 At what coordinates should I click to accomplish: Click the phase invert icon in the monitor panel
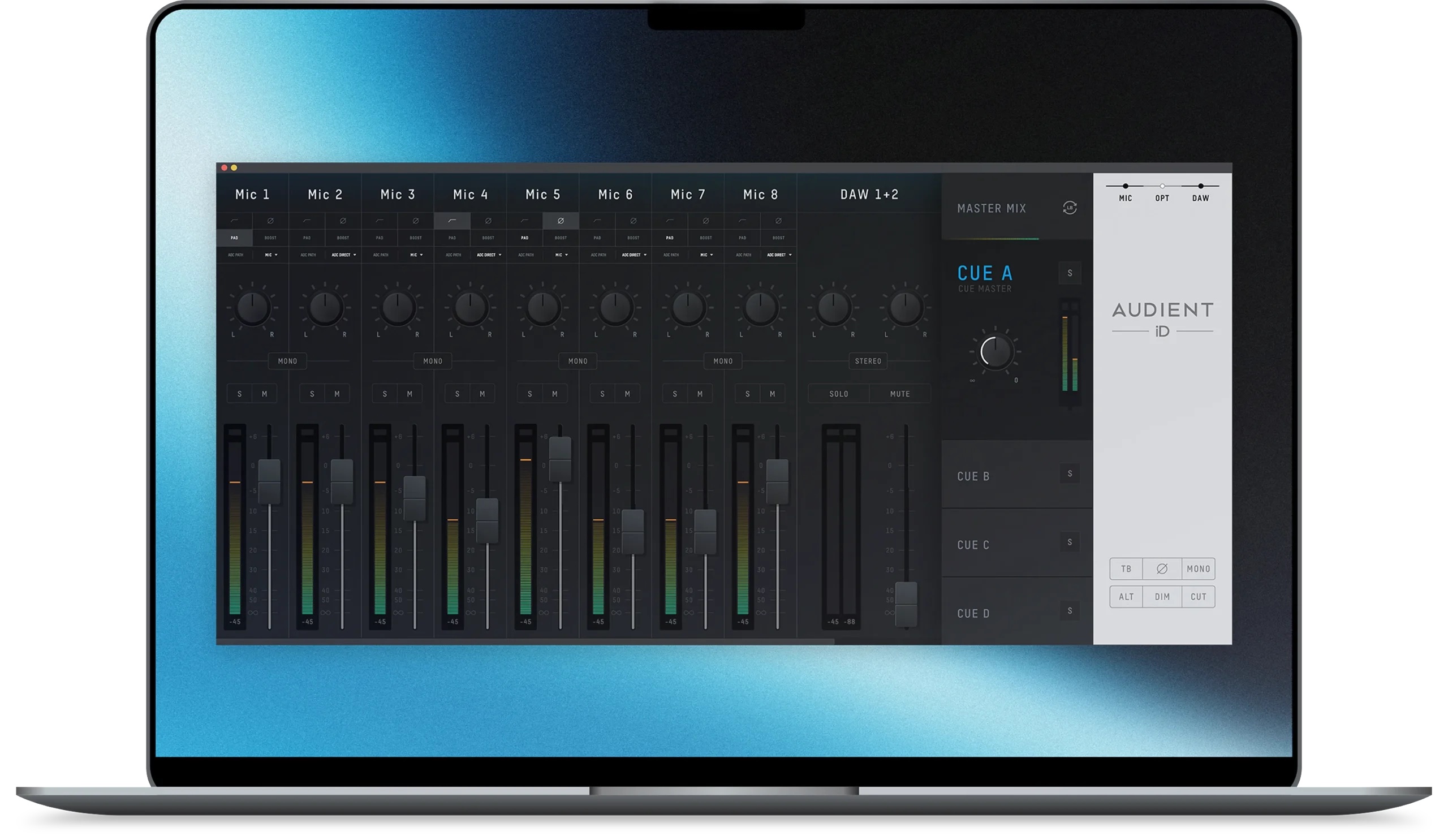(x=1162, y=569)
